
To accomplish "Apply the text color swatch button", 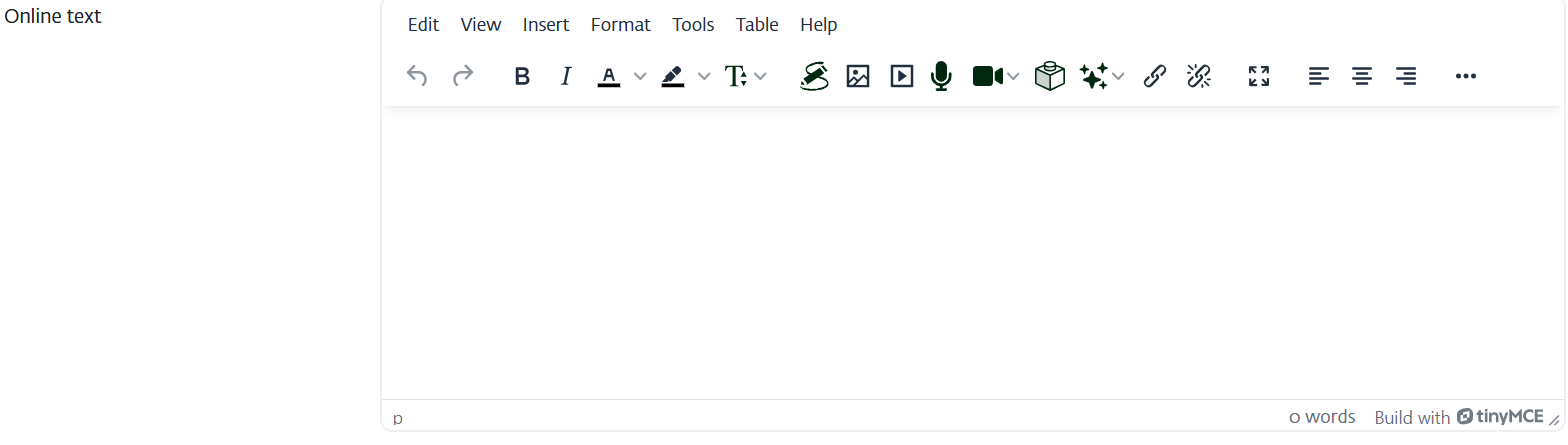I will [x=609, y=76].
